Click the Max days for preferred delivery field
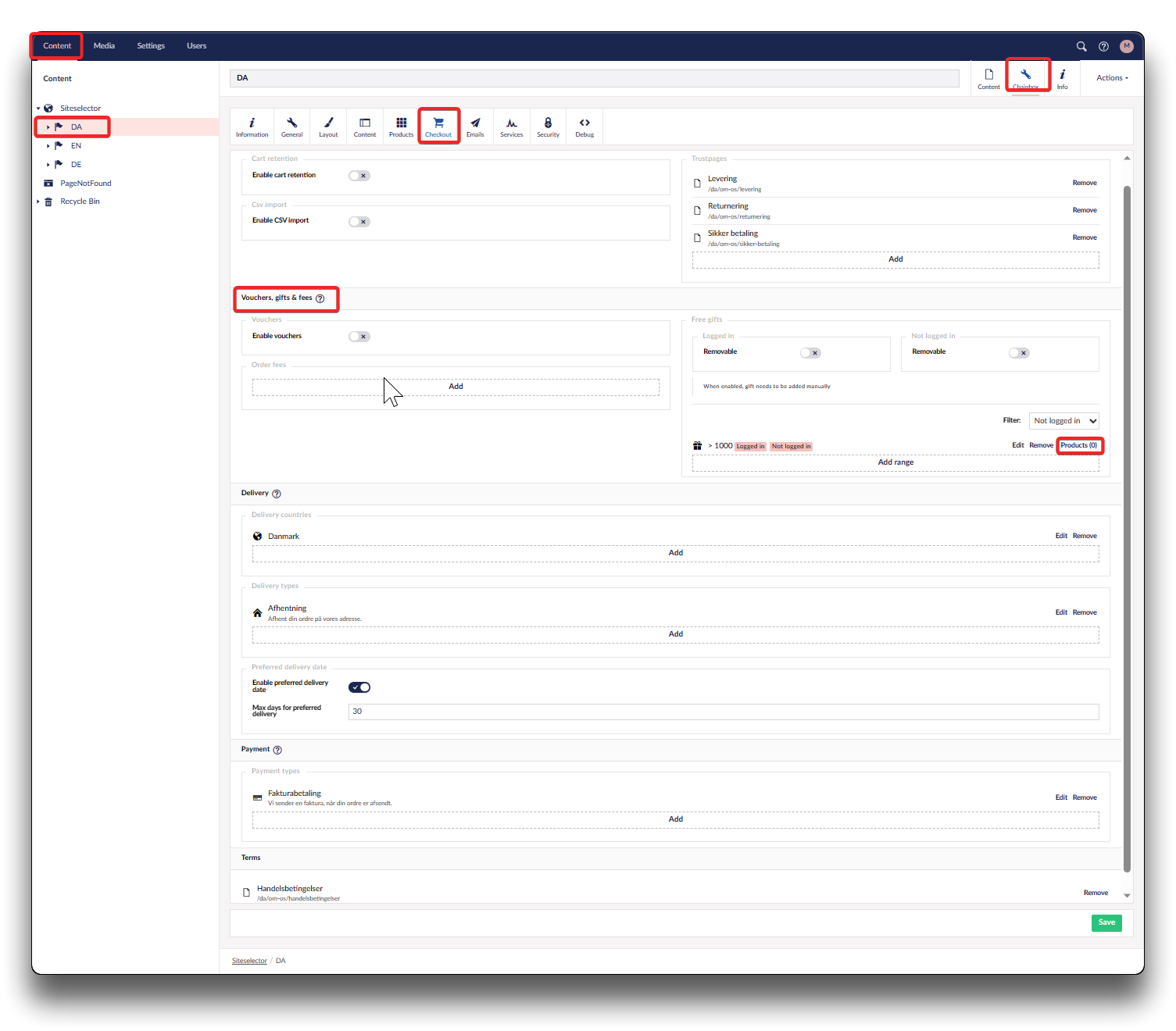The width and height of the screenshot is (1176, 1031). pos(723,712)
